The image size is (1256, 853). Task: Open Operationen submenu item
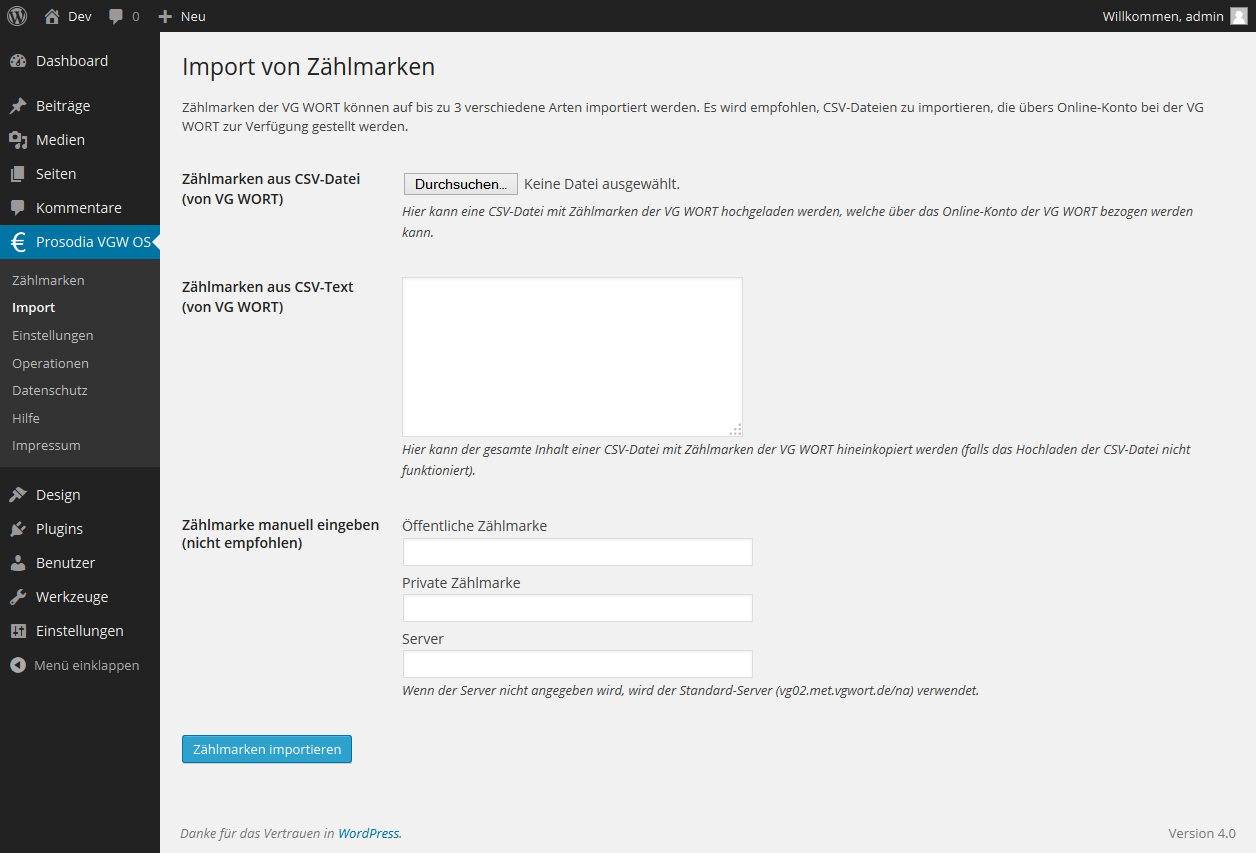point(50,363)
